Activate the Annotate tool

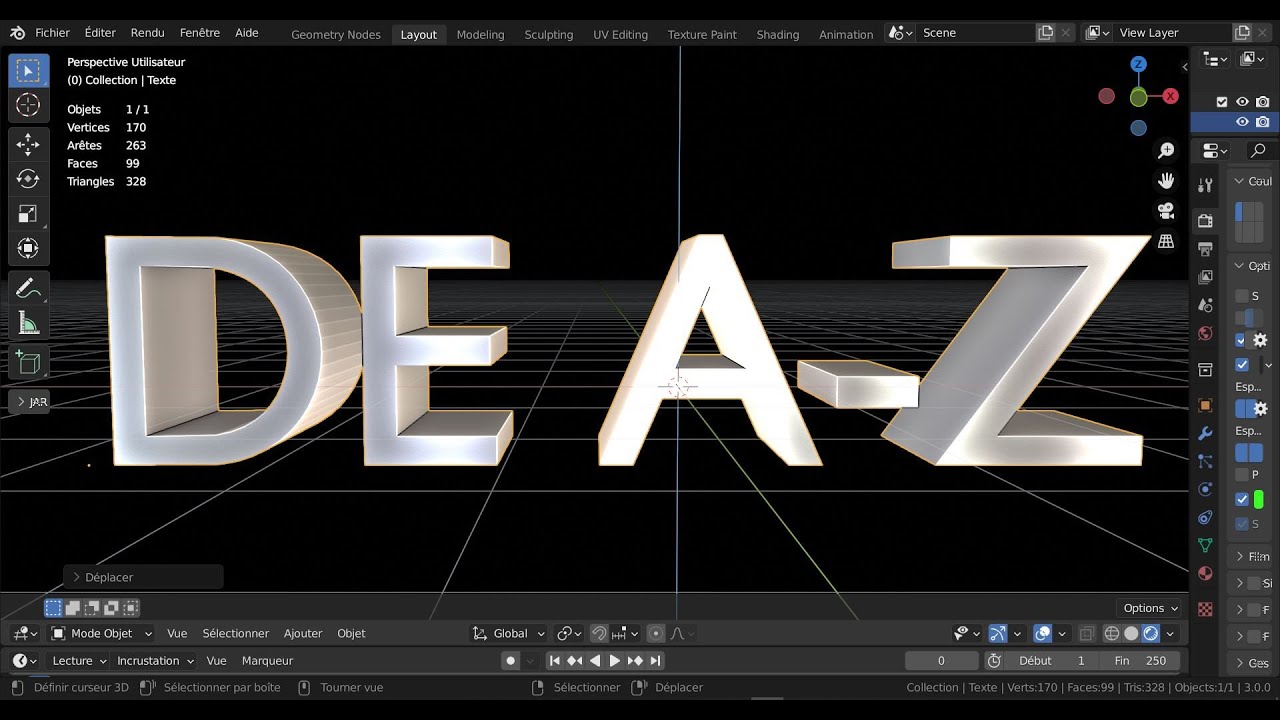pos(28,289)
